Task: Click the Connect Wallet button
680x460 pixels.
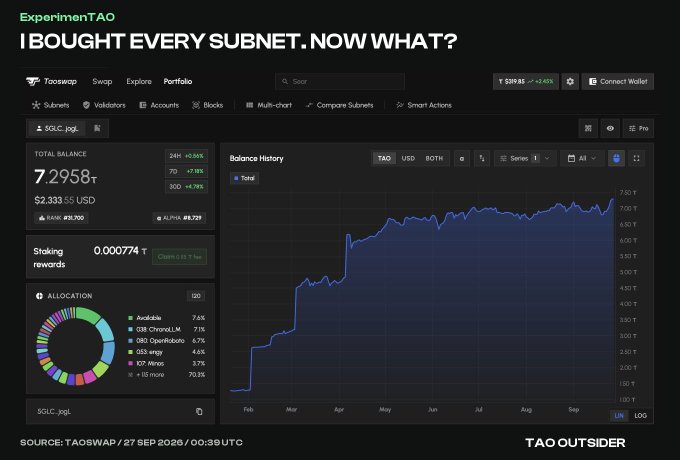Action: tap(618, 82)
